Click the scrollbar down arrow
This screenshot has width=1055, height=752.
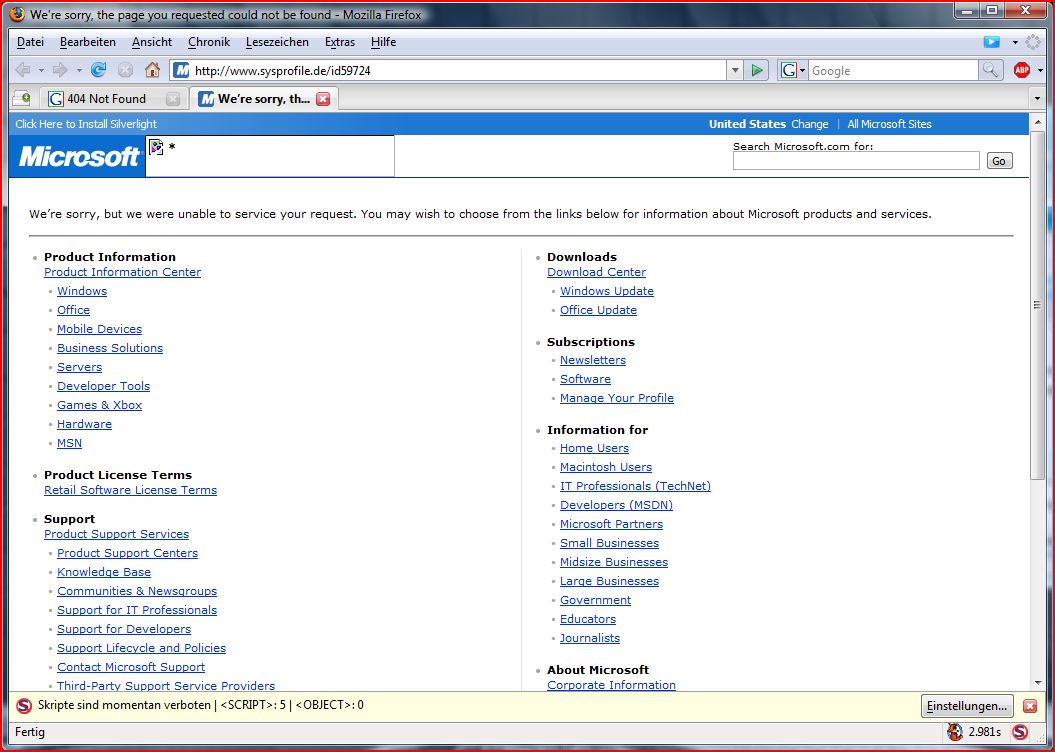pyautogui.click(x=1037, y=683)
